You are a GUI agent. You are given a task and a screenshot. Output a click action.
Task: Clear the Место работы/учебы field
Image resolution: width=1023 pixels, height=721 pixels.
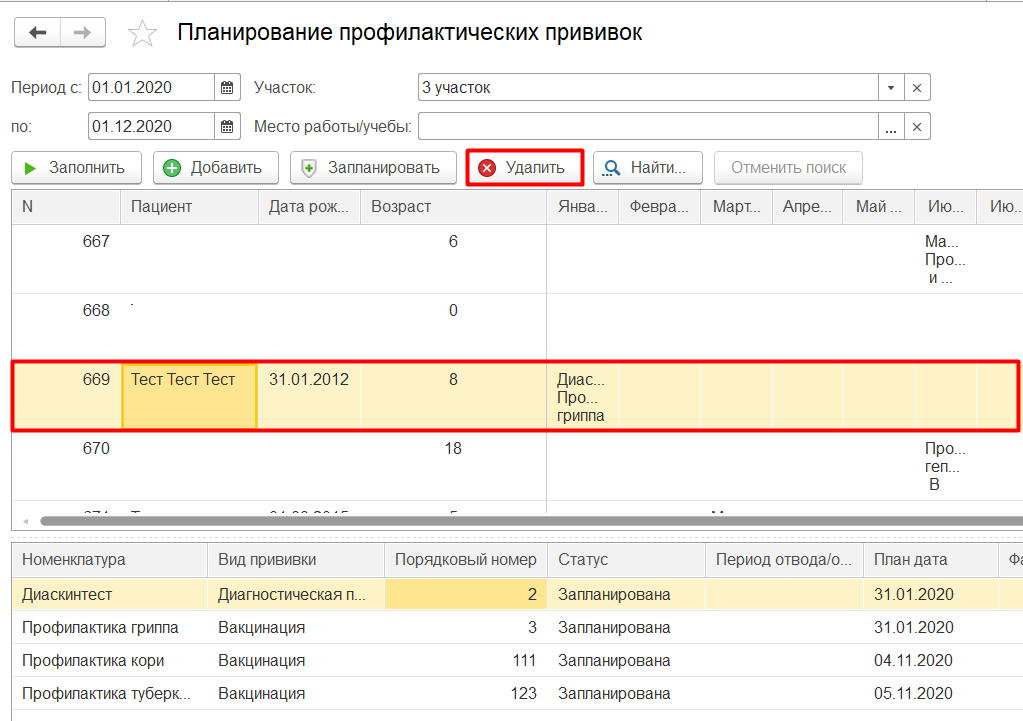tap(917, 126)
